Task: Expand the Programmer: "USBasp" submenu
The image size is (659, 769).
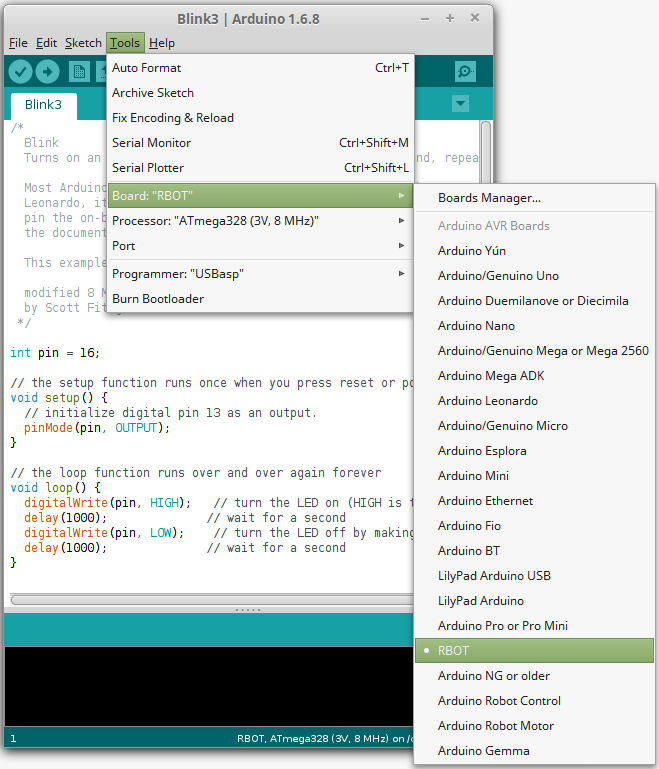Action: click(x=260, y=274)
